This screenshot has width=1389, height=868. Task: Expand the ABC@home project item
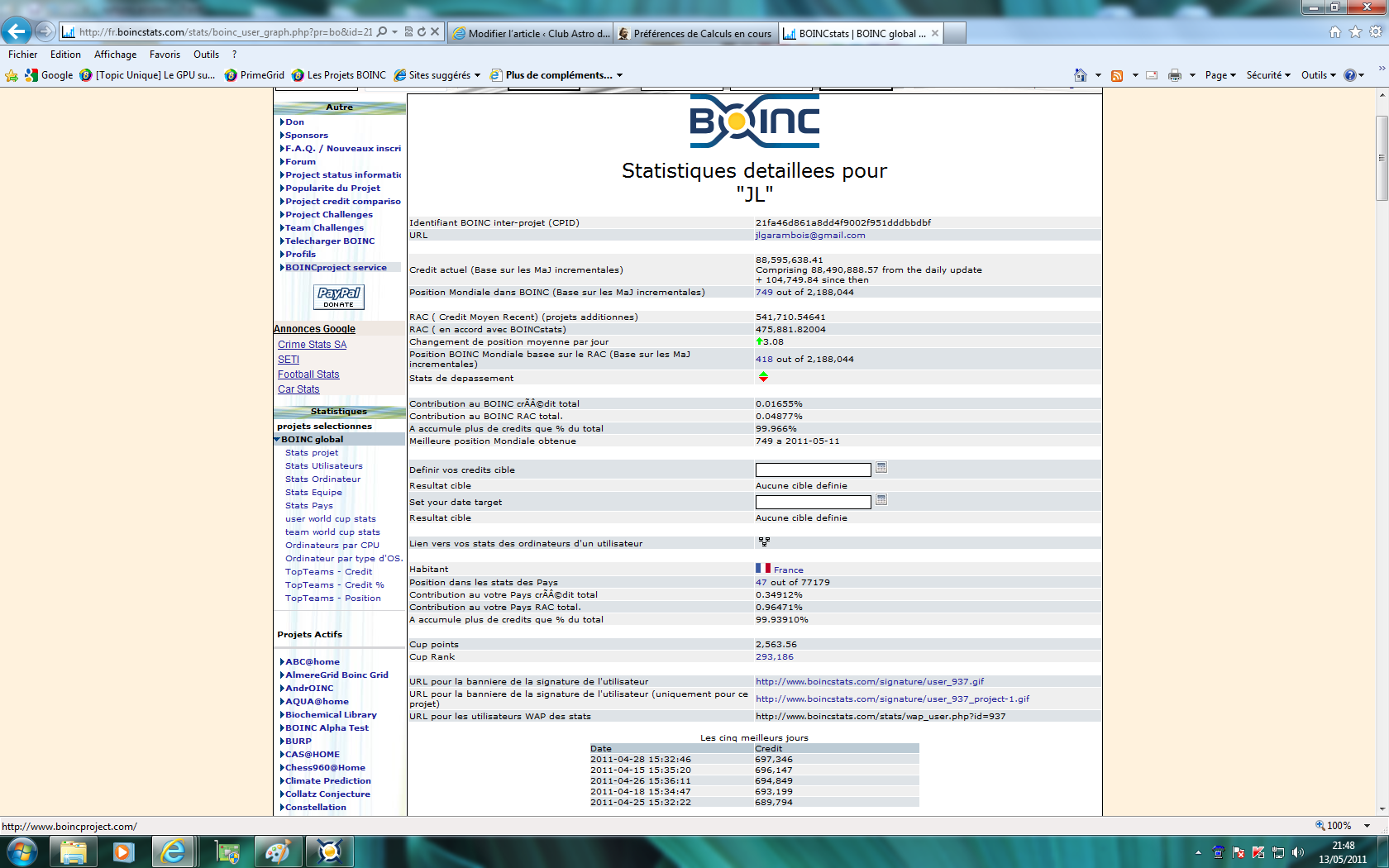click(282, 662)
